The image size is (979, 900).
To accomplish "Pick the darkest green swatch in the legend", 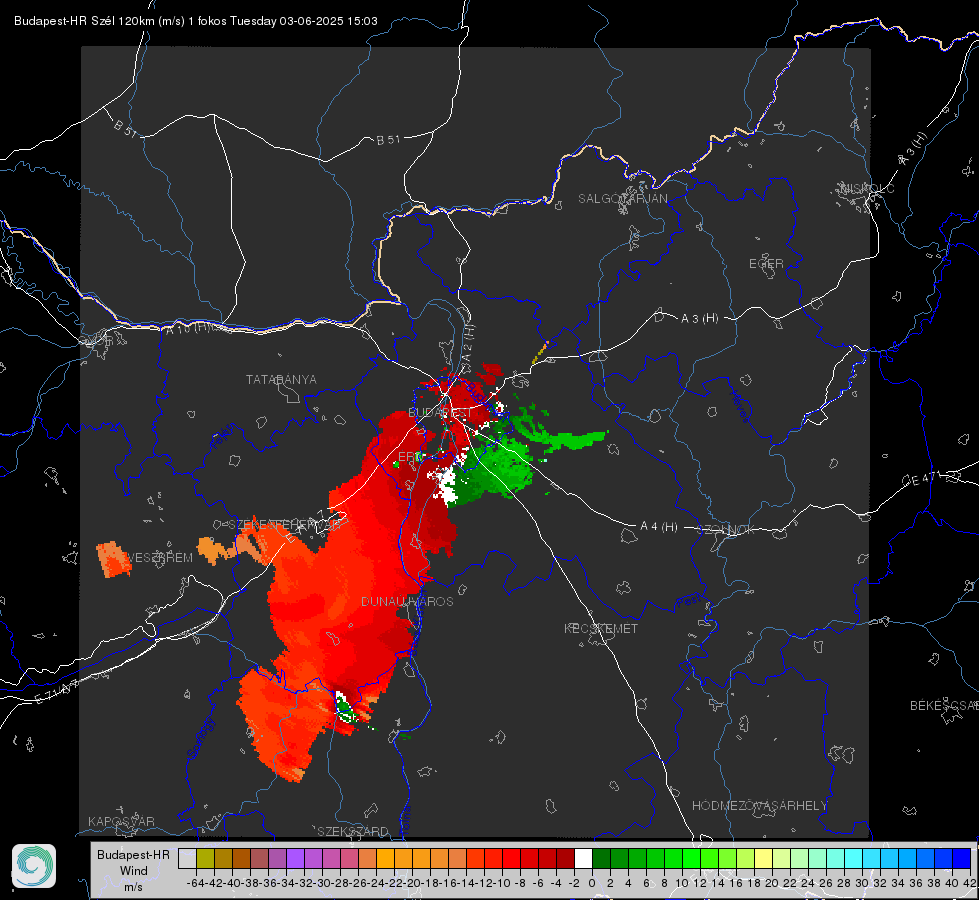I will pos(601,858).
